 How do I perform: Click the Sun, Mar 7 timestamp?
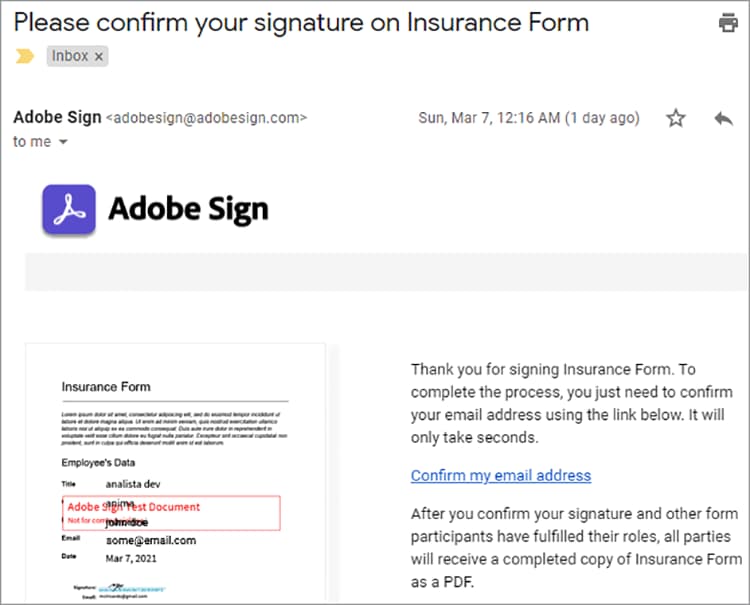(528, 118)
